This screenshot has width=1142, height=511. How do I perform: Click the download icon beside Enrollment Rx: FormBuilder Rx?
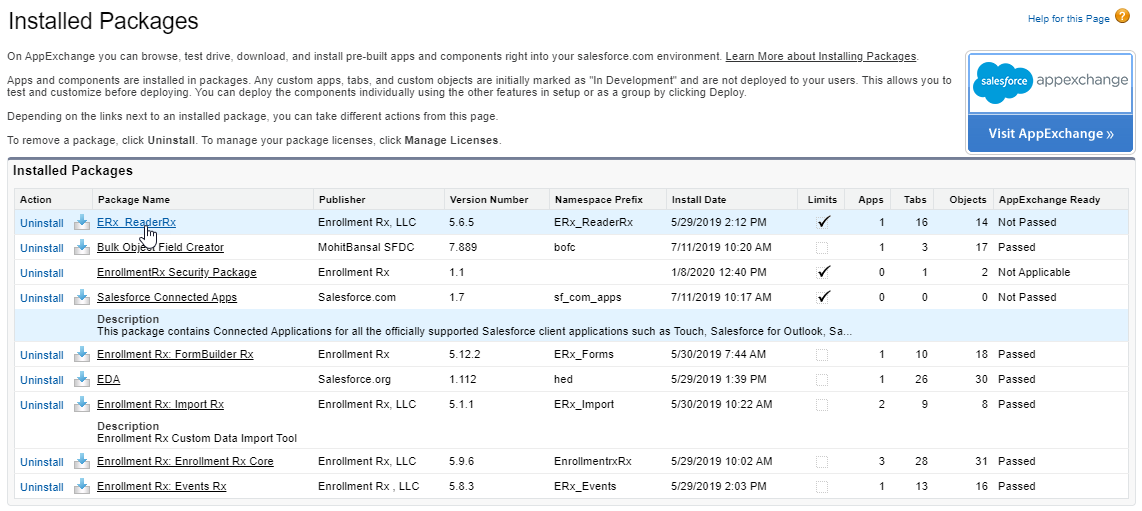pyautogui.click(x=82, y=354)
